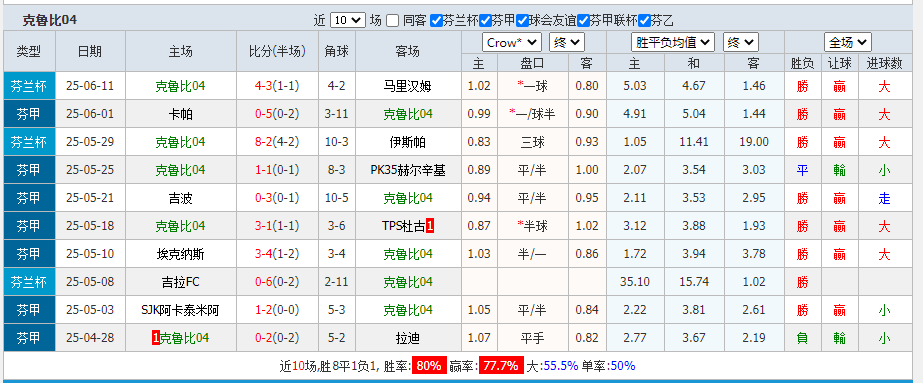Viewport: 923px width, 383px height.
Task: Open the 1-1(0-1) score link
Action: (x=277, y=170)
